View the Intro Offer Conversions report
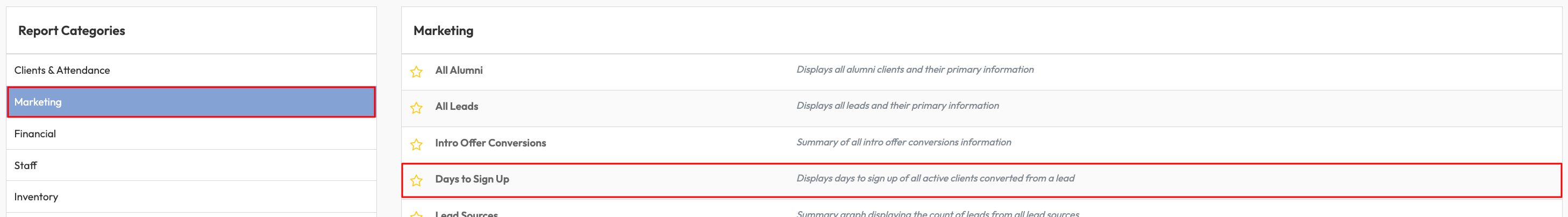The height and width of the screenshot is (217, 1568). pyautogui.click(x=490, y=143)
